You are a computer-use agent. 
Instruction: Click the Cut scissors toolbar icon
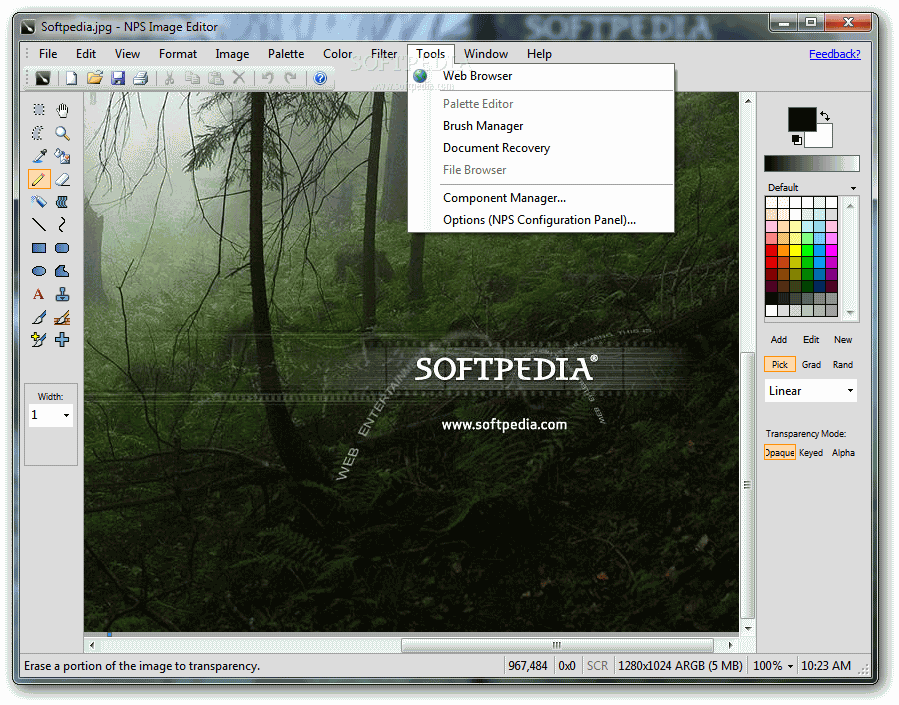[169, 78]
